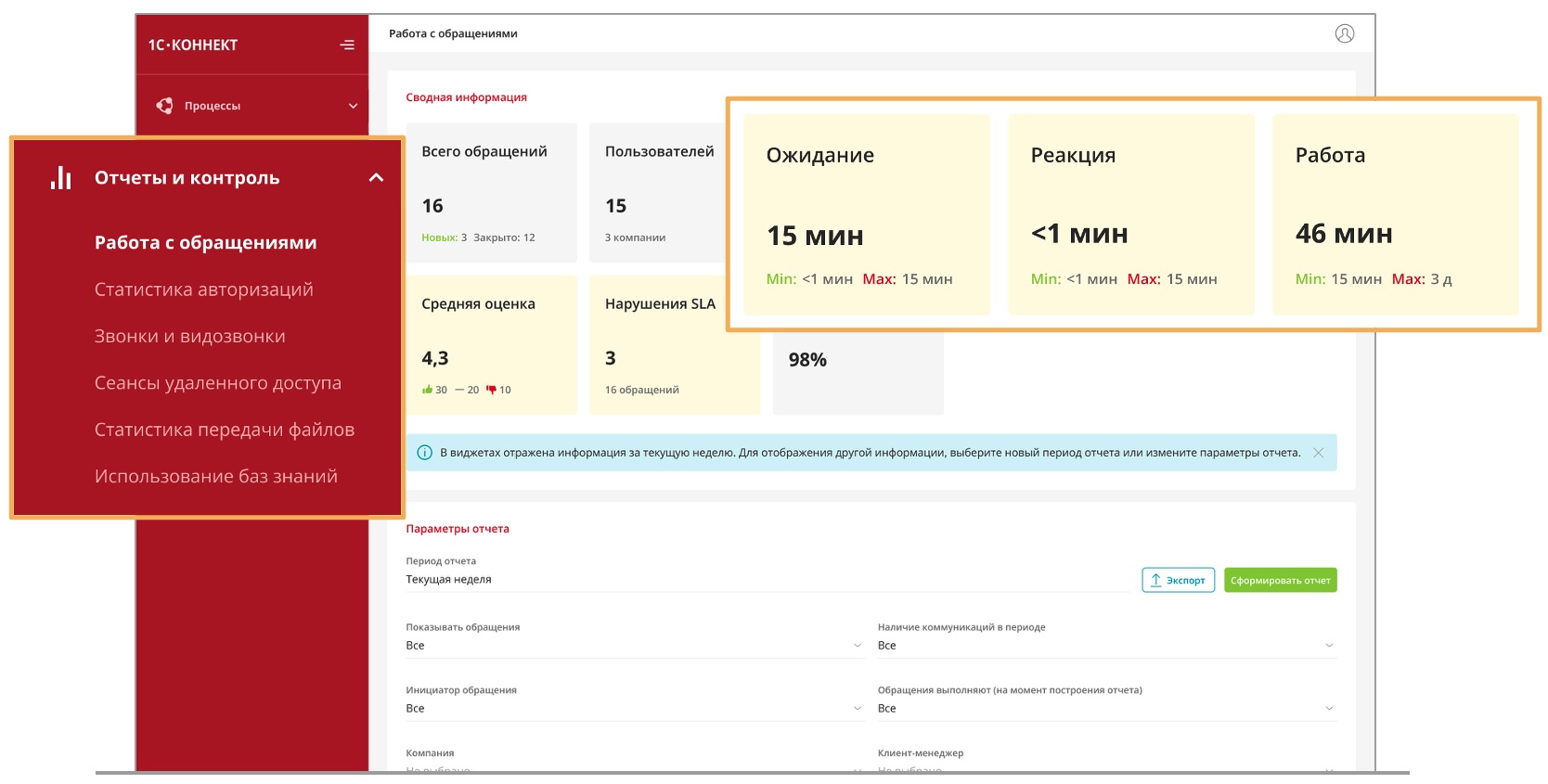Open Сеансы удаленного доступа report
Image resolution: width=1548 pixels, height=784 pixels.
tap(217, 383)
